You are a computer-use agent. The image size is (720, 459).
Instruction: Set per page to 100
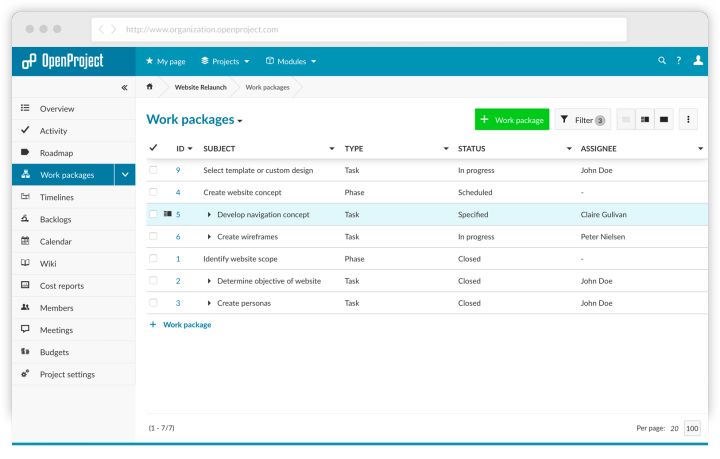[692, 428]
